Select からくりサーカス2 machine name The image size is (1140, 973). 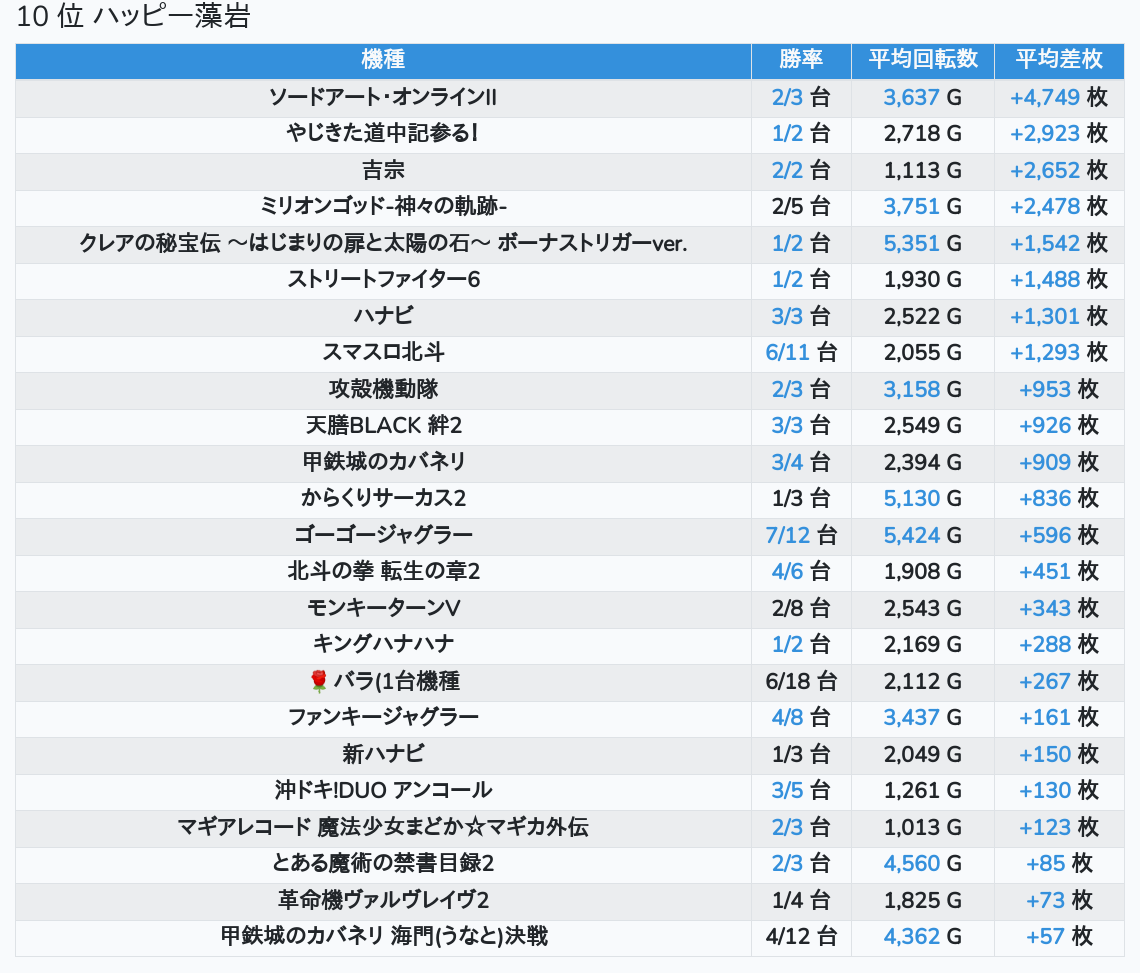pos(383,498)
